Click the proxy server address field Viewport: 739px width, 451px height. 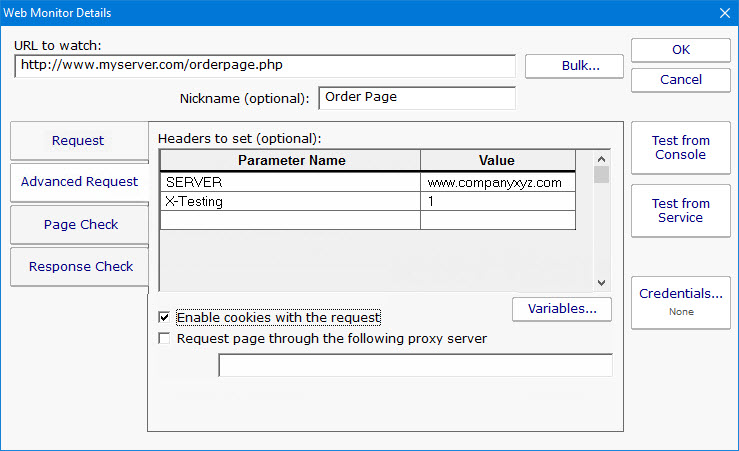415,365
